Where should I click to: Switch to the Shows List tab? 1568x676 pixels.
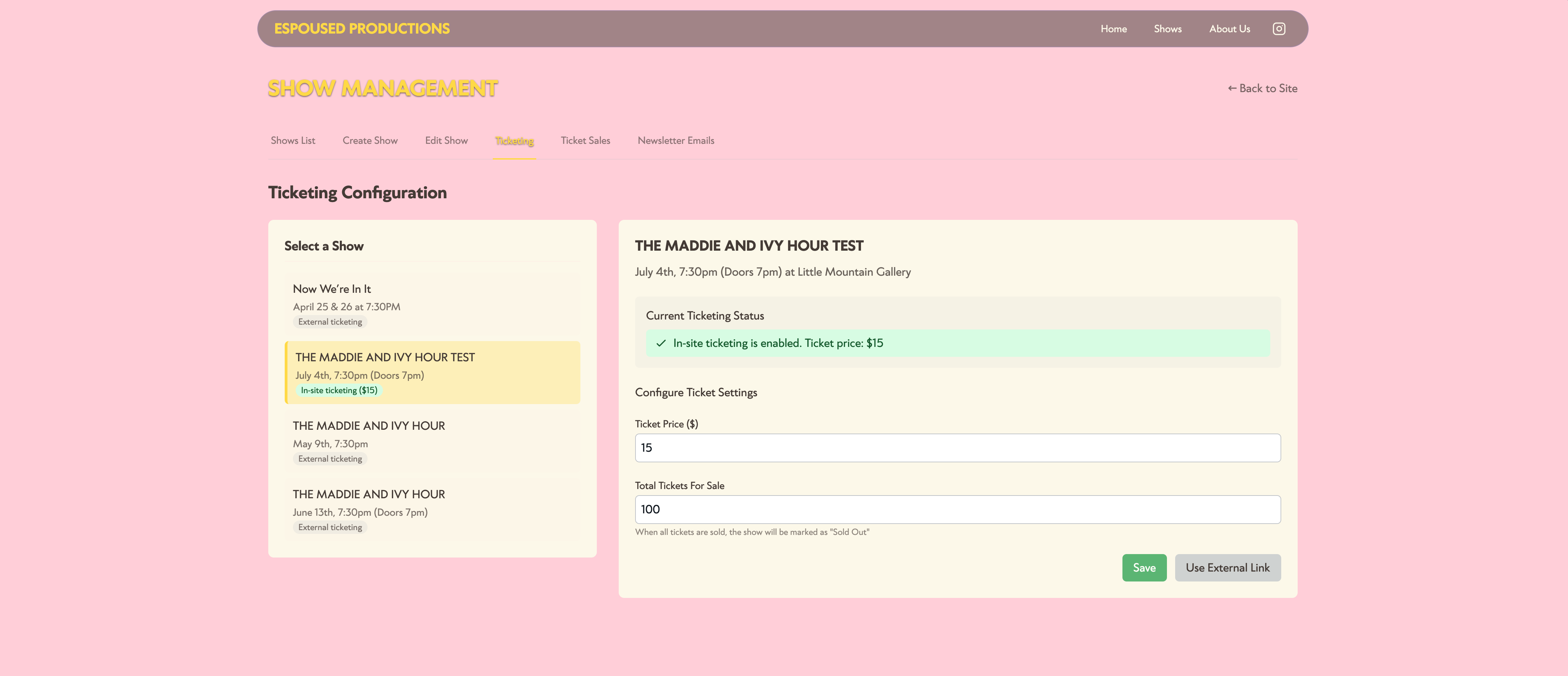tap(293, 140)
